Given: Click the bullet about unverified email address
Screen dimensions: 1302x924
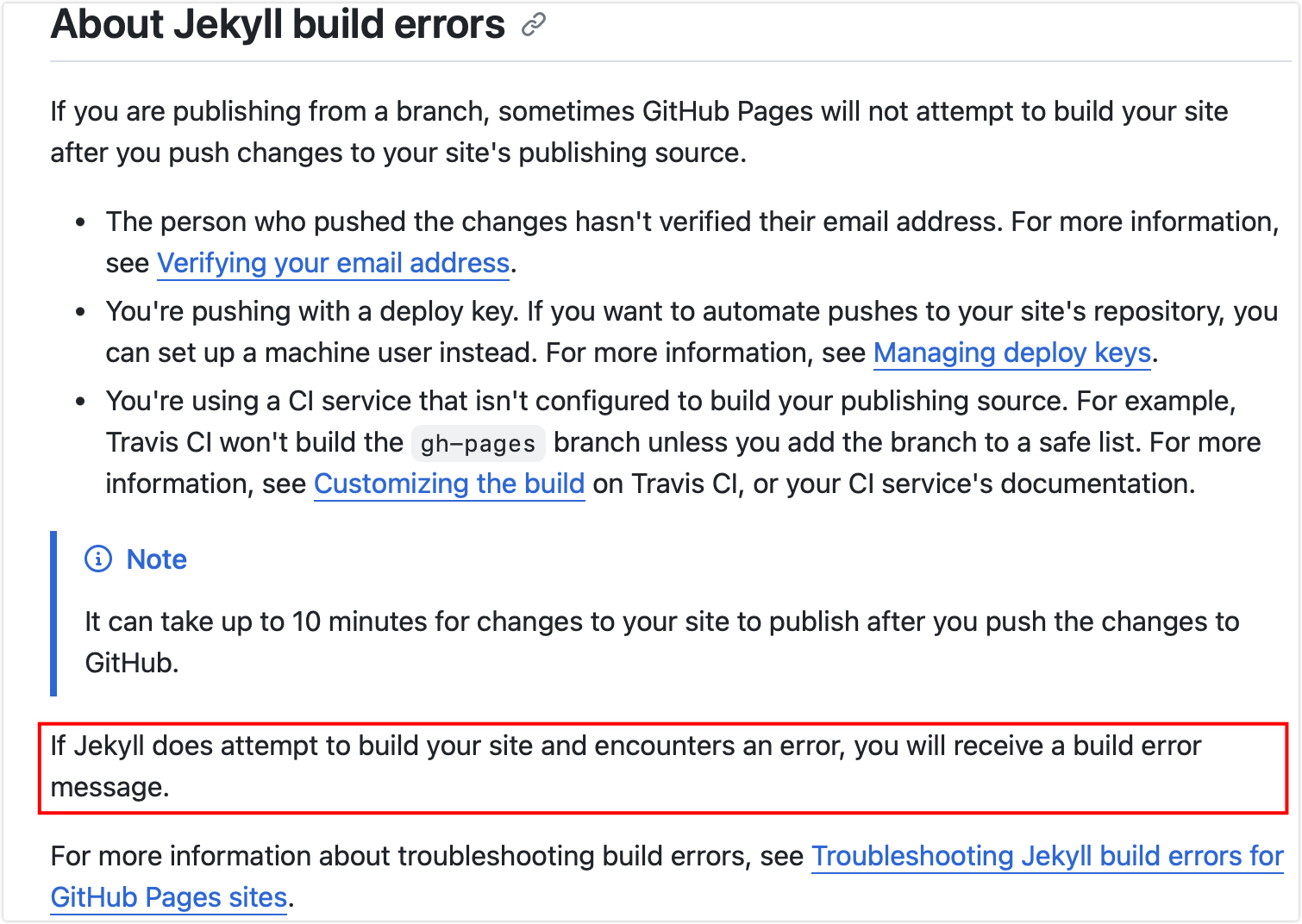Looking at the screenshot, I should click(692, 242).
